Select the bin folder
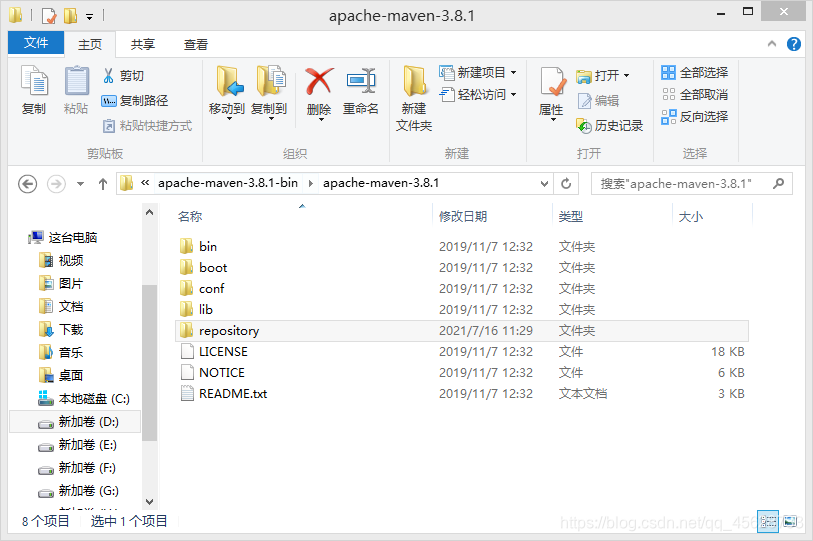The image size is (813, 541). [x=461, y=246]
